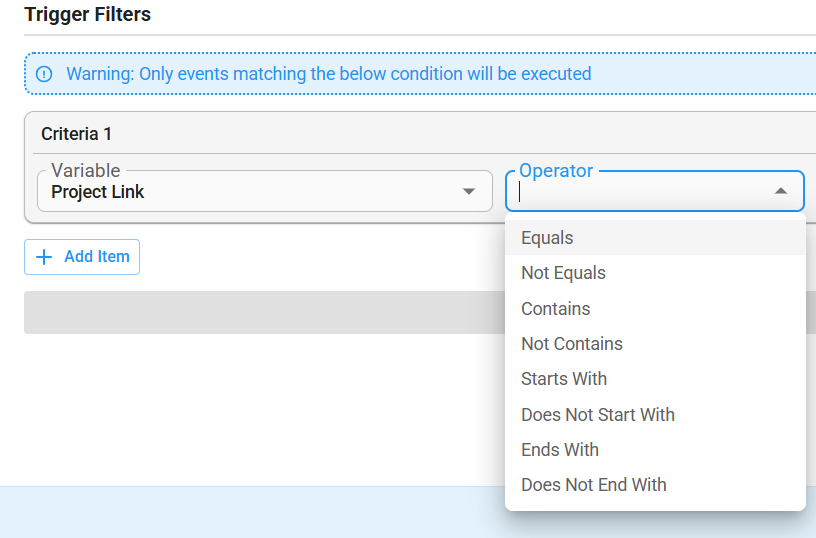The width and height of the screenshot is (816, 538).
Task: Pick the Contains operator
Action: coord(655,309)
